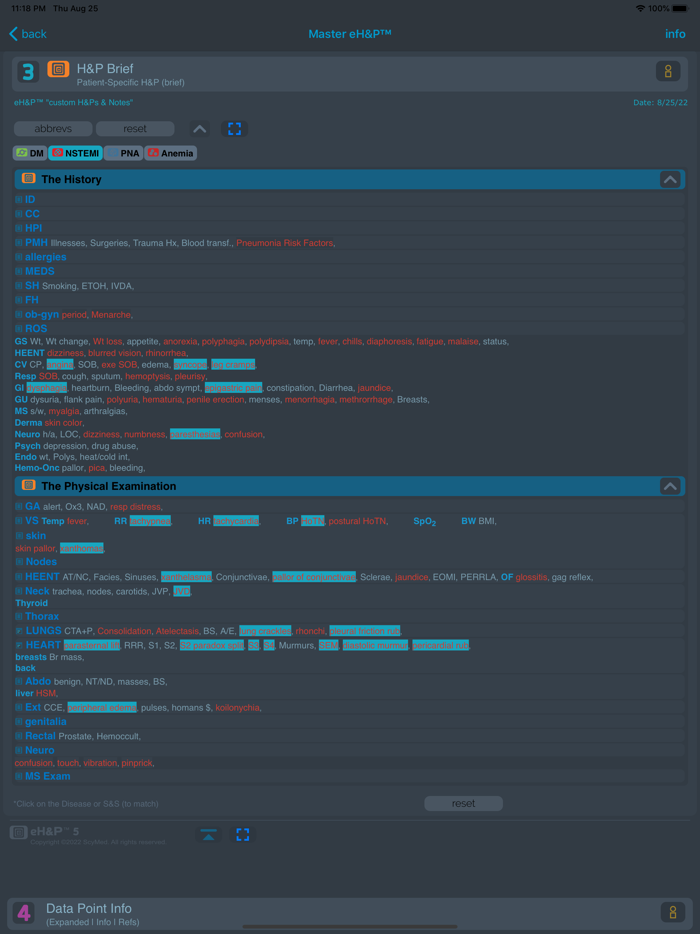
Task: Open the info page
Action: (x=675, y=34)
